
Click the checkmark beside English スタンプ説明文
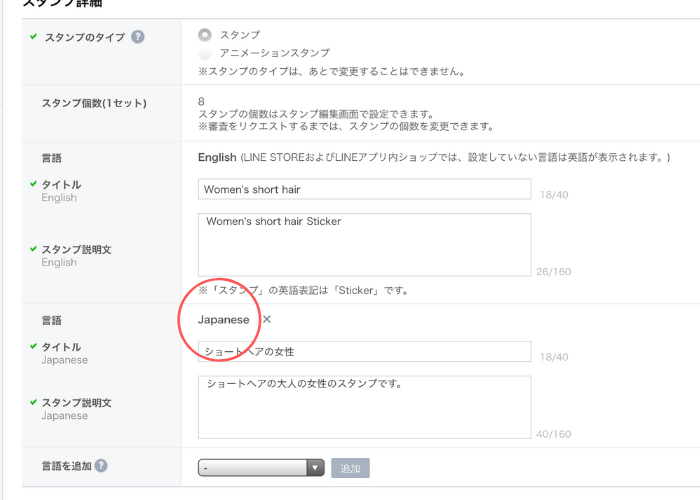(33, 249)
